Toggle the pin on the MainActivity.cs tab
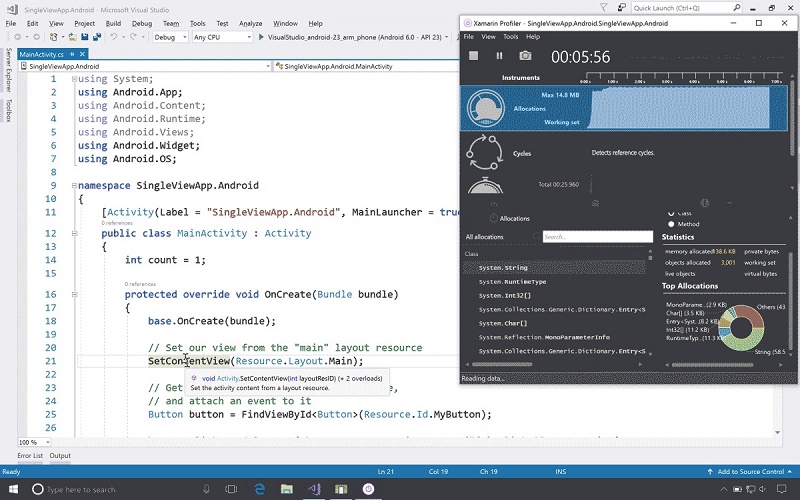The image size is (800, 500). point(72,54)
